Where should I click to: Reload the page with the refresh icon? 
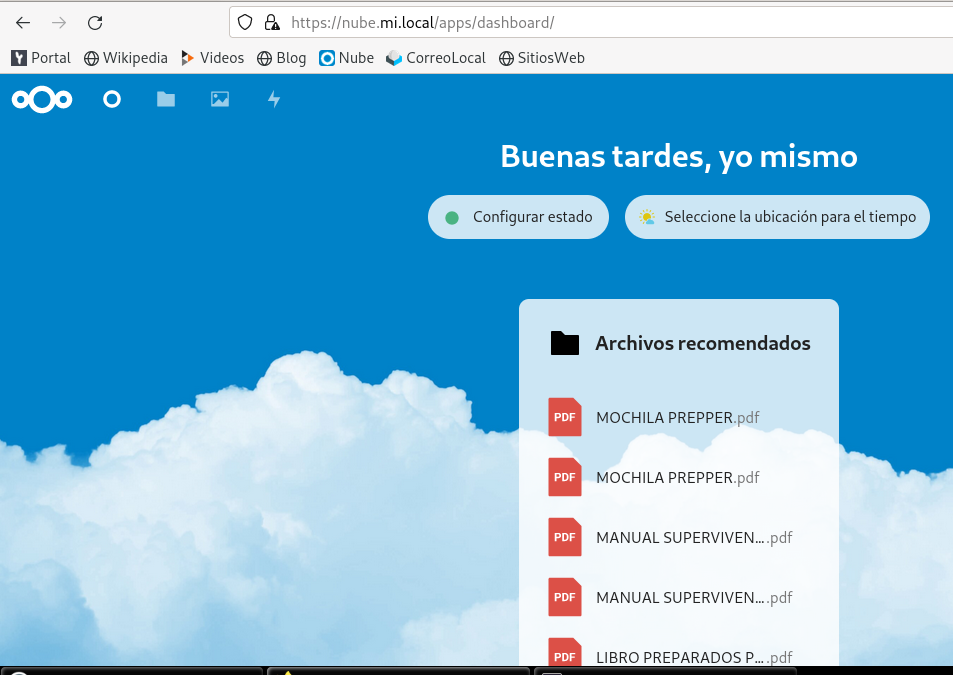tap(95, 23)
